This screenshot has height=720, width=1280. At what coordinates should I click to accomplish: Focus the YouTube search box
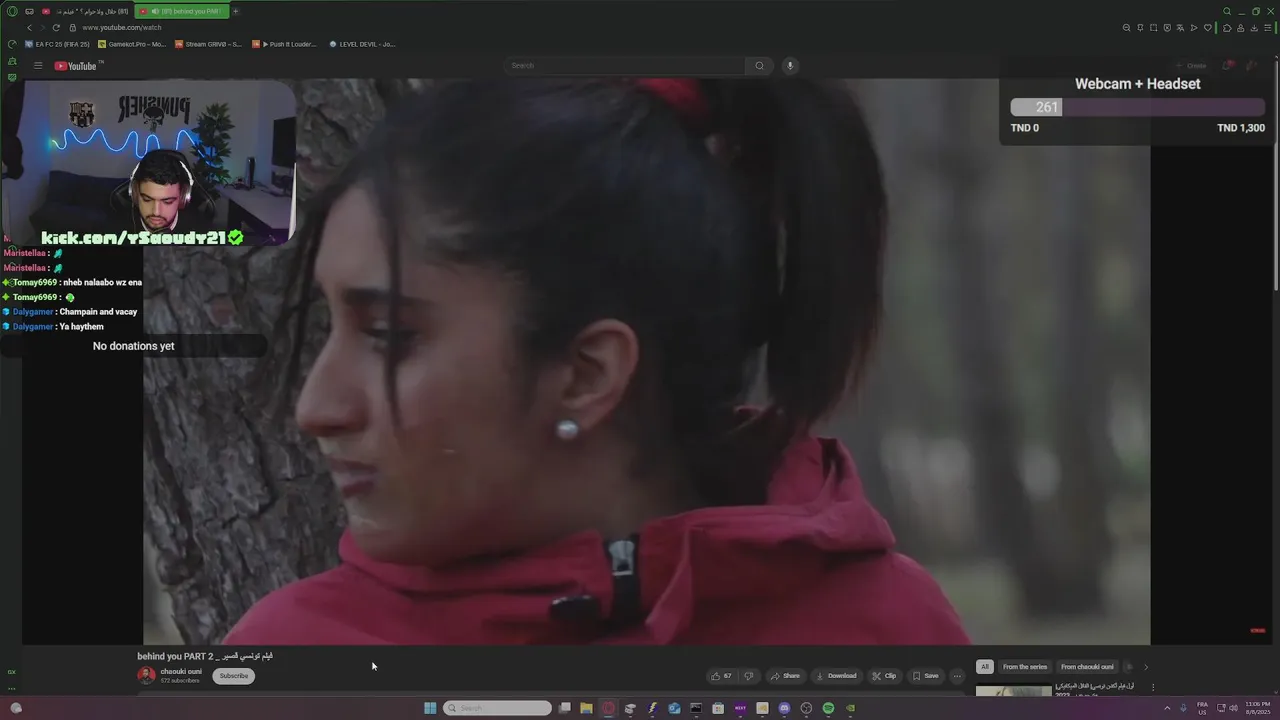(x=625, y=66)
